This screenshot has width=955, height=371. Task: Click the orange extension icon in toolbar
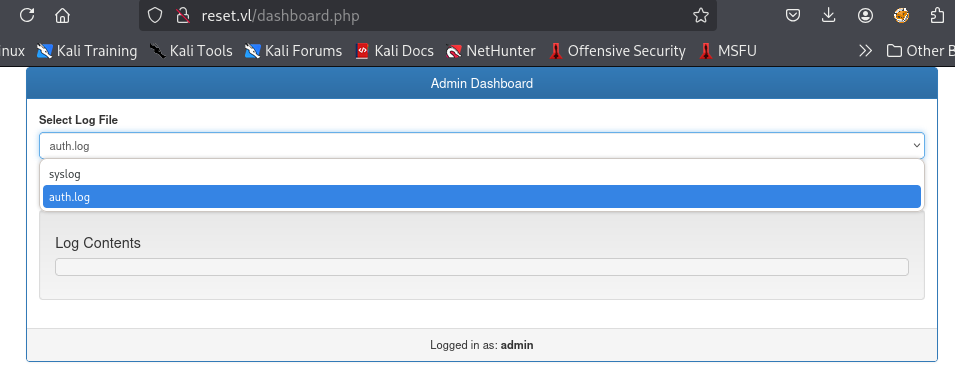pos(901,15)
